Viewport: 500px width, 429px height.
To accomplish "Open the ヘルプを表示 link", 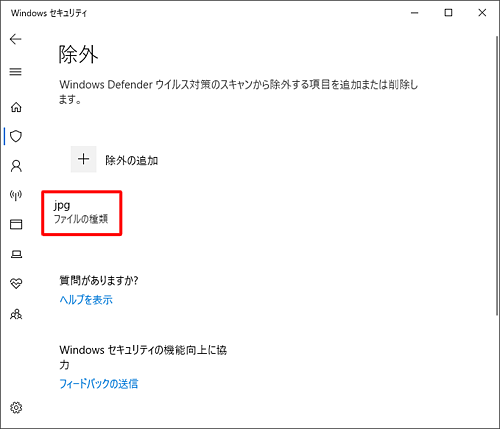I will pyautogui.click(x=86, y=300).
